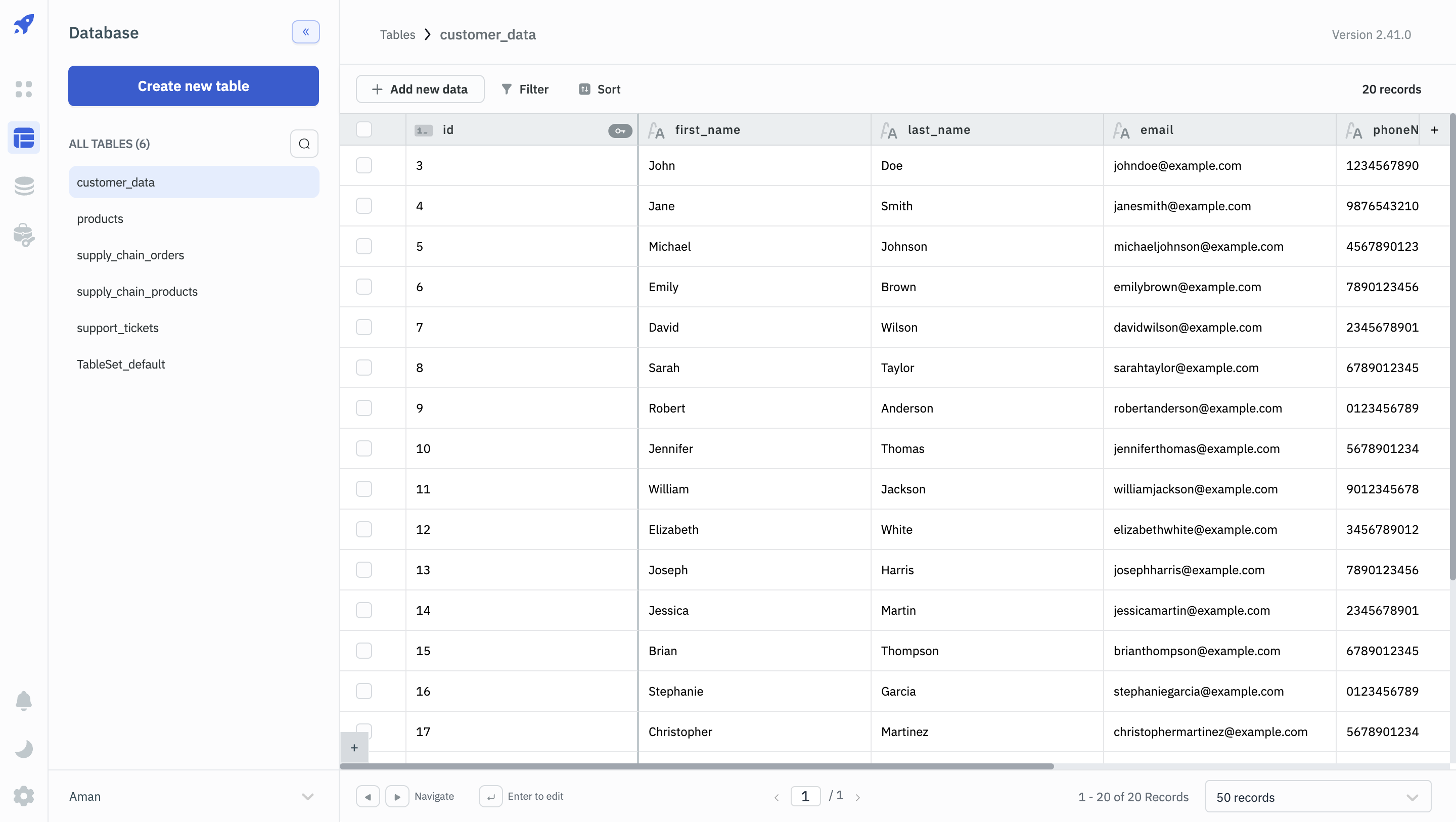Go to next page chevron

[x=858, y=797]
